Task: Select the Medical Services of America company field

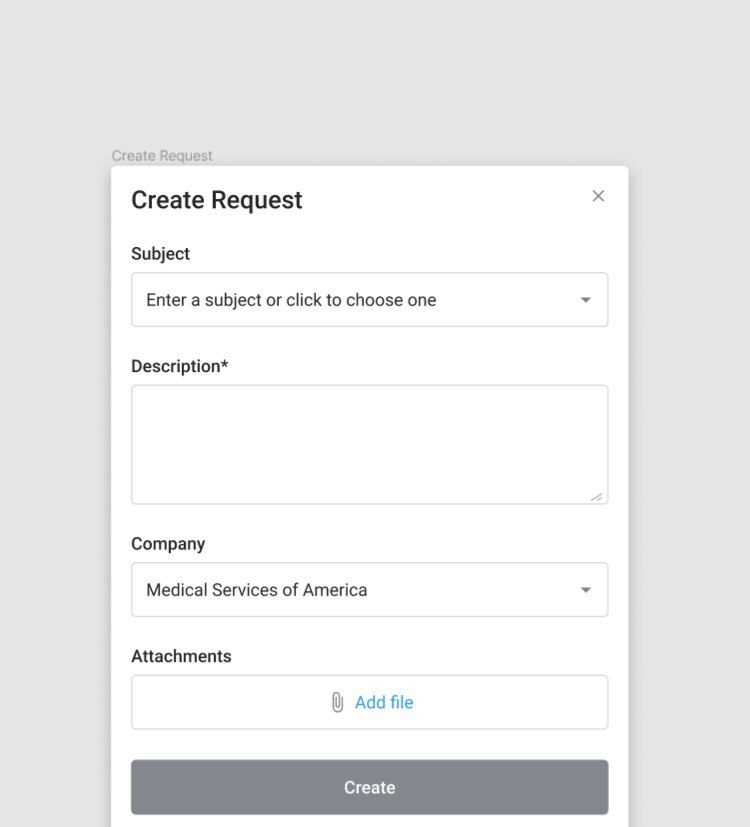Action: tap(370, 590)
